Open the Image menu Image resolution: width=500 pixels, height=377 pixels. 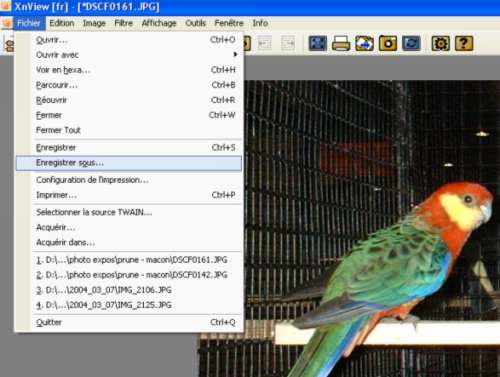click(94, 23)
